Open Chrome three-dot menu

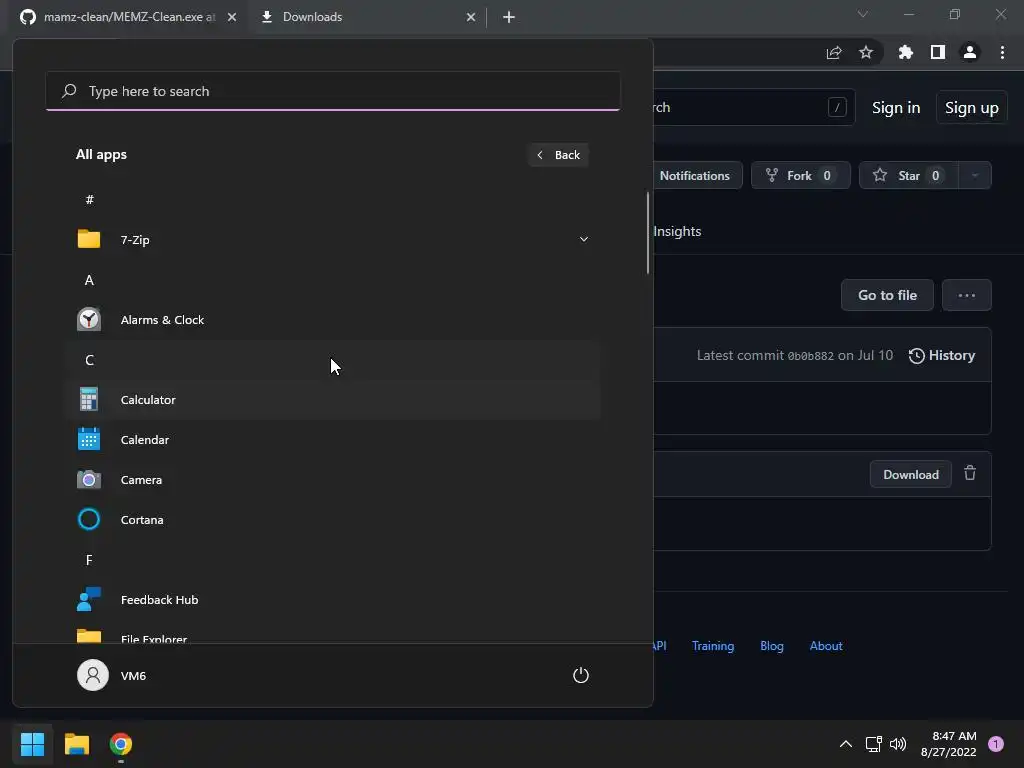(1002, 52)
